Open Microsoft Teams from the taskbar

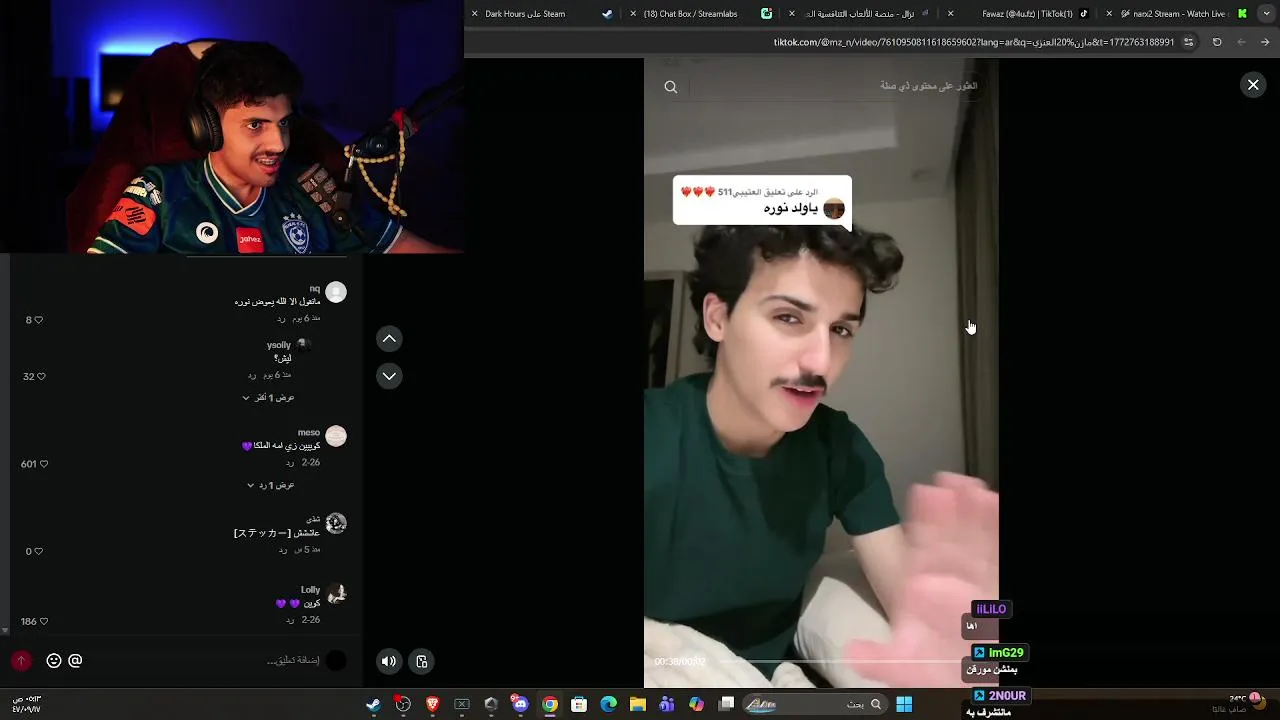[x=667, y=704]
